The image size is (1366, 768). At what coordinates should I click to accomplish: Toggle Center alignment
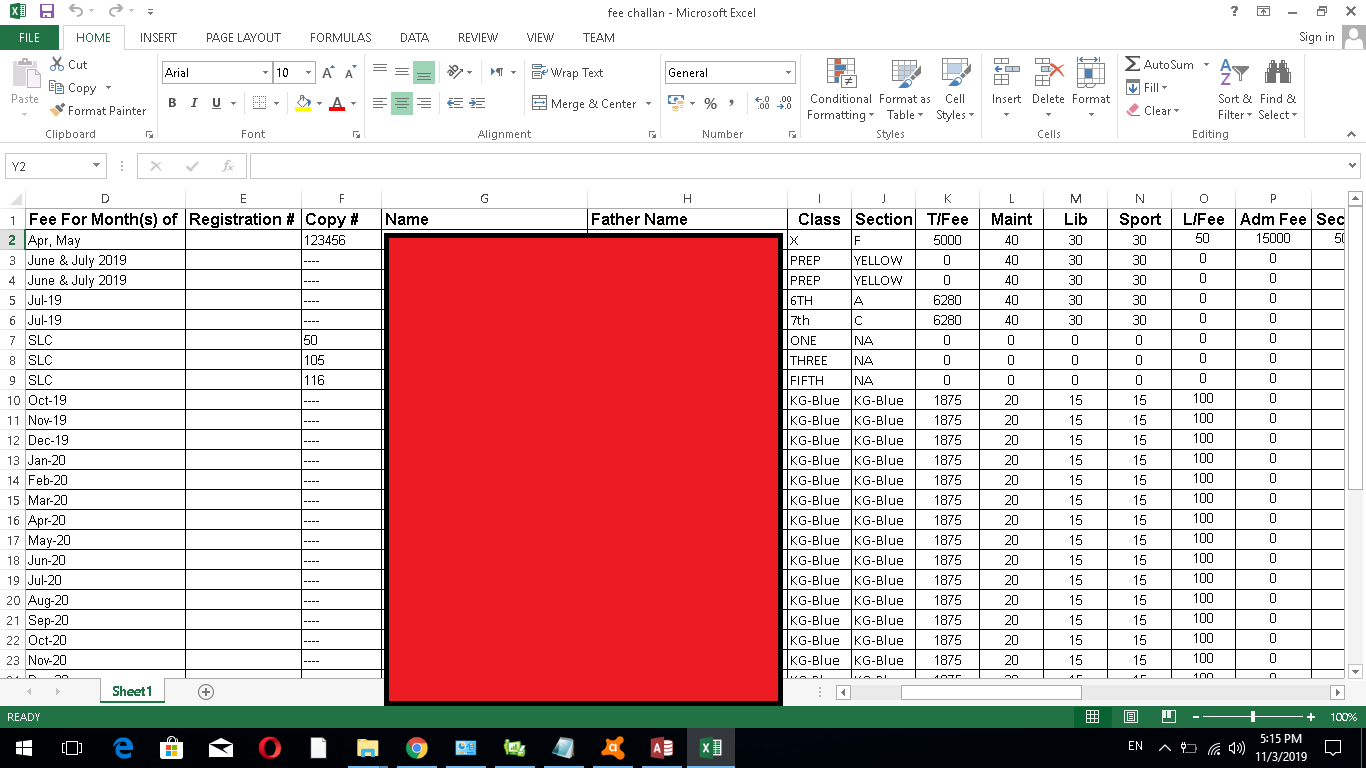tap(401, 103)
